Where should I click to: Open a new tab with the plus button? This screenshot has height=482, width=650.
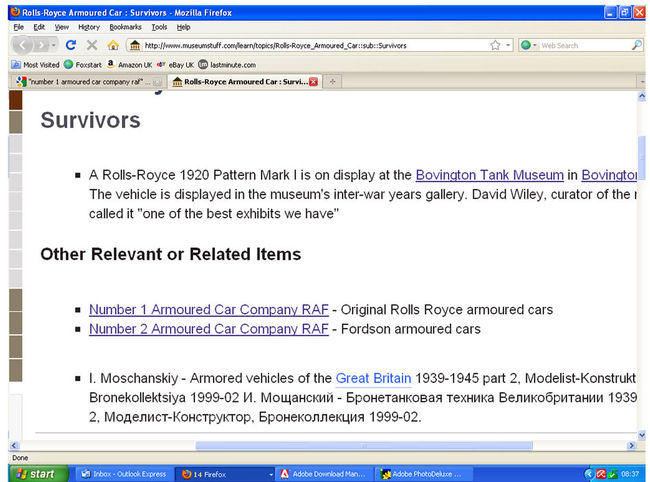coord(332,82)
